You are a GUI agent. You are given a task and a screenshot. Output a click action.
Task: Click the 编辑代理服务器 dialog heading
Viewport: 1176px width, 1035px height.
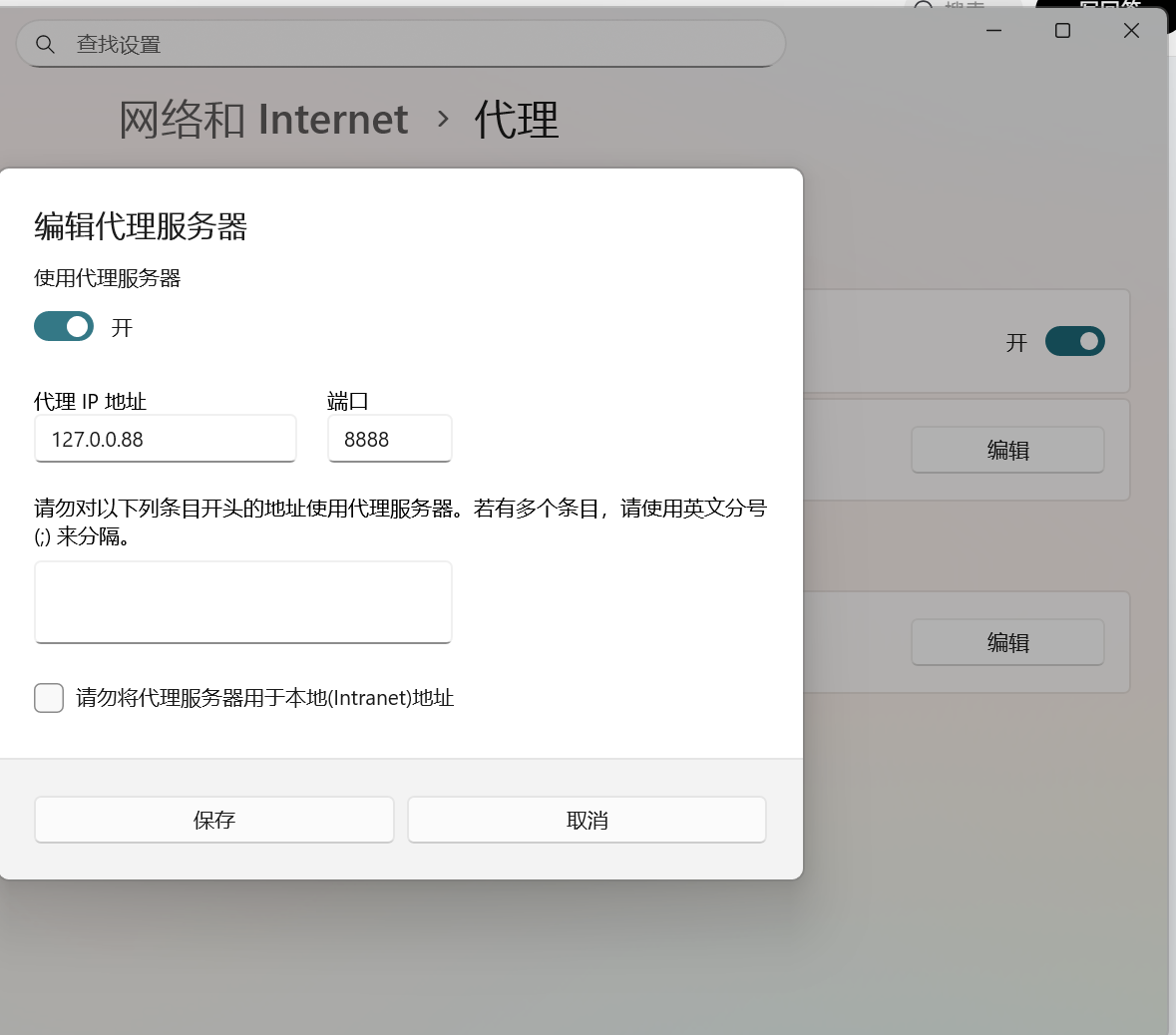(x=141, y=226)
